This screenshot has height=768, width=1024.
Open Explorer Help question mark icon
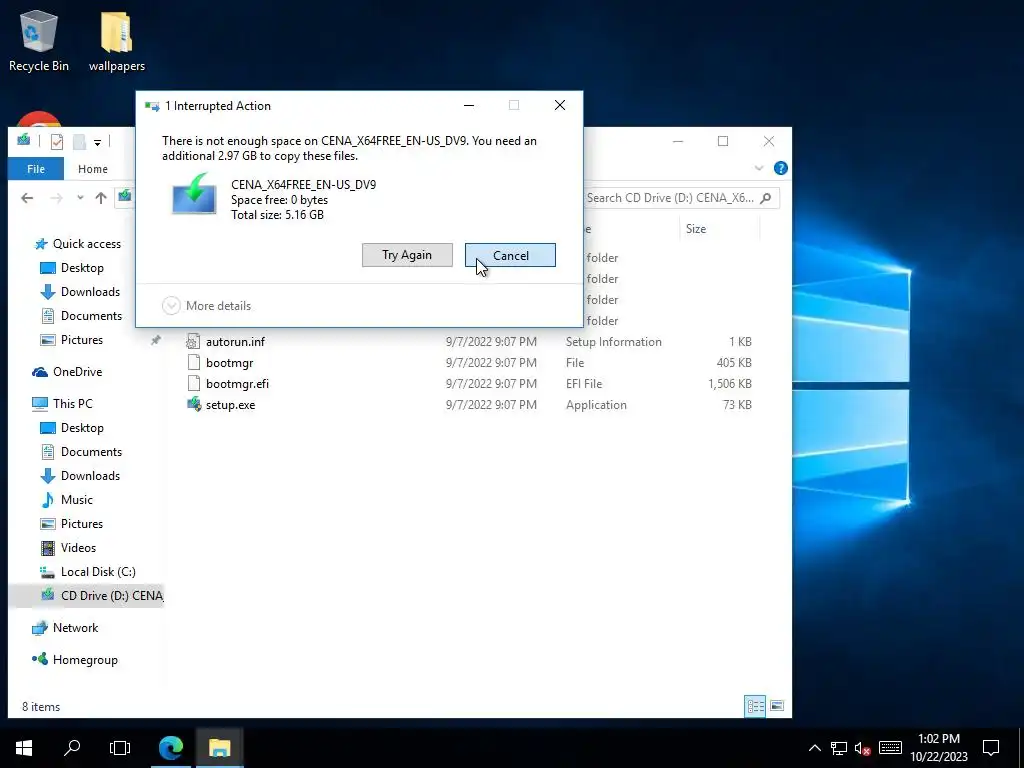[x=780, y=168]
